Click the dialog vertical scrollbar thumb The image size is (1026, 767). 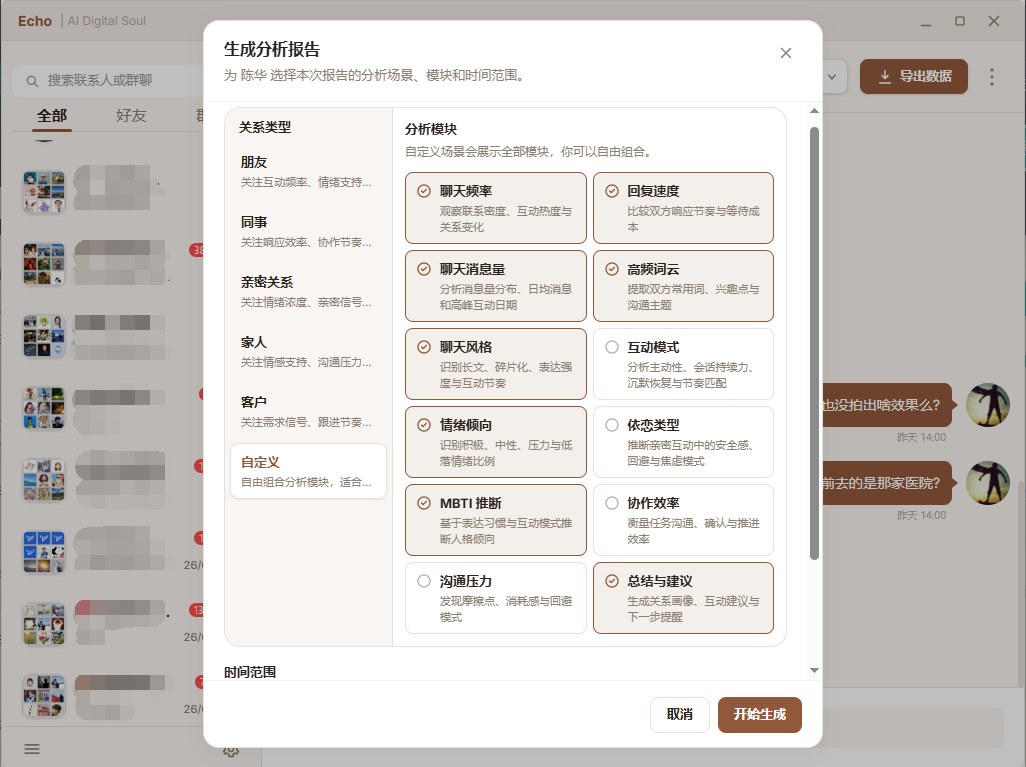tap(814, 344)
